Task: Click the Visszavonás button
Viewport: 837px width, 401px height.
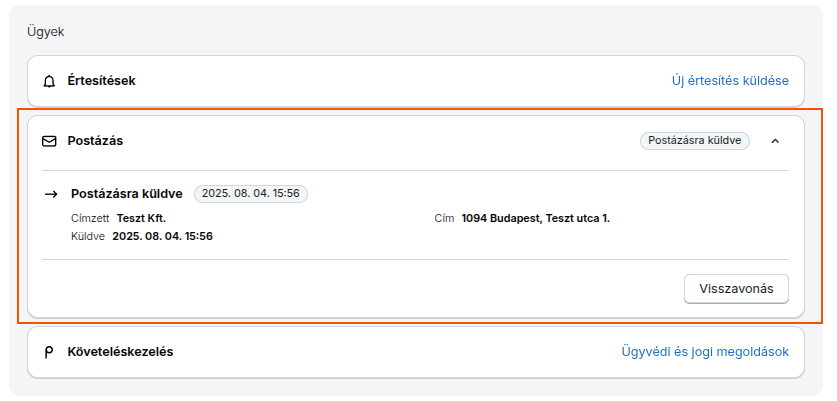Action: 736,289
